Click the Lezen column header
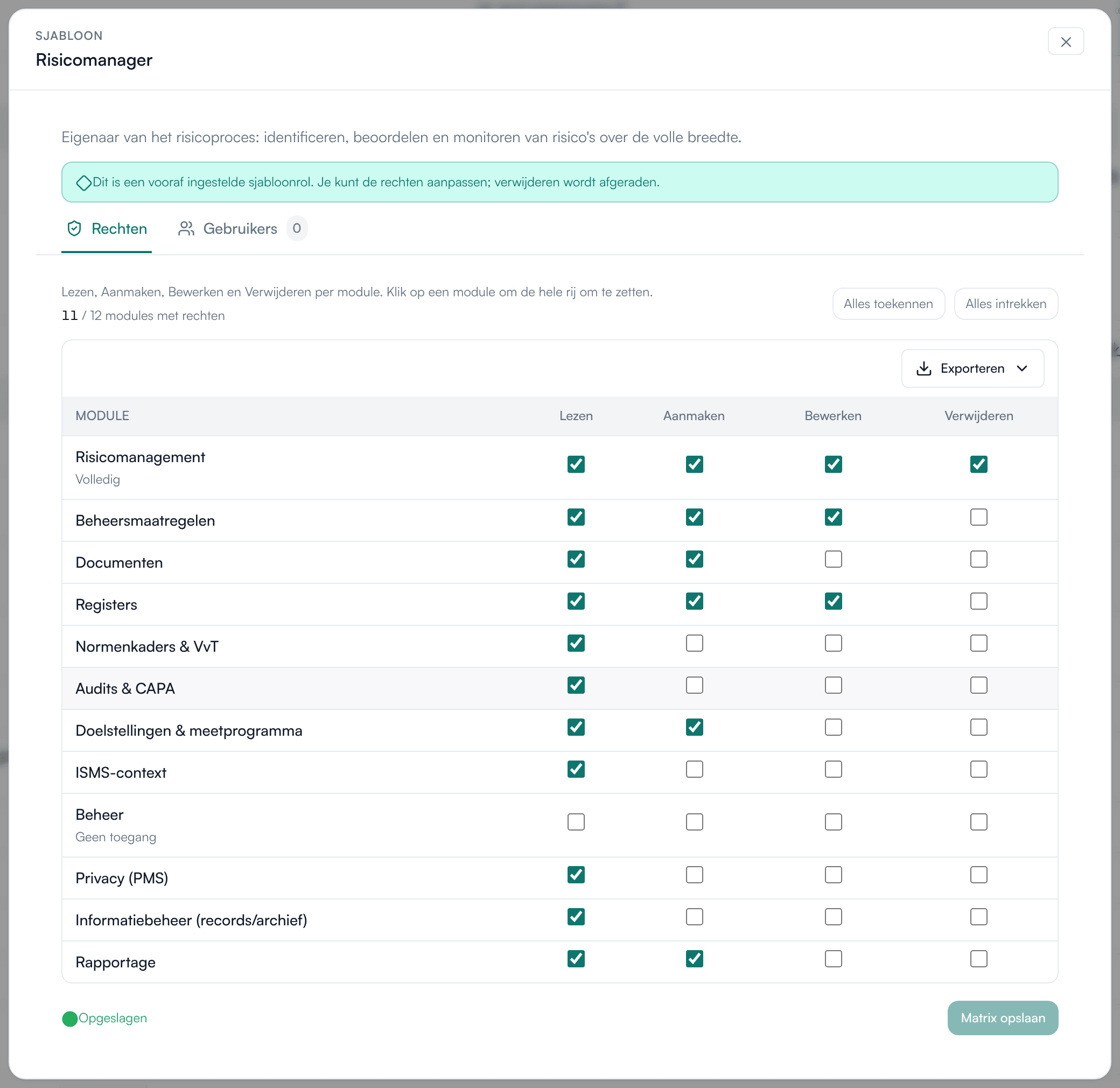The image size is (1120, 1088). [x=576, y=416]
